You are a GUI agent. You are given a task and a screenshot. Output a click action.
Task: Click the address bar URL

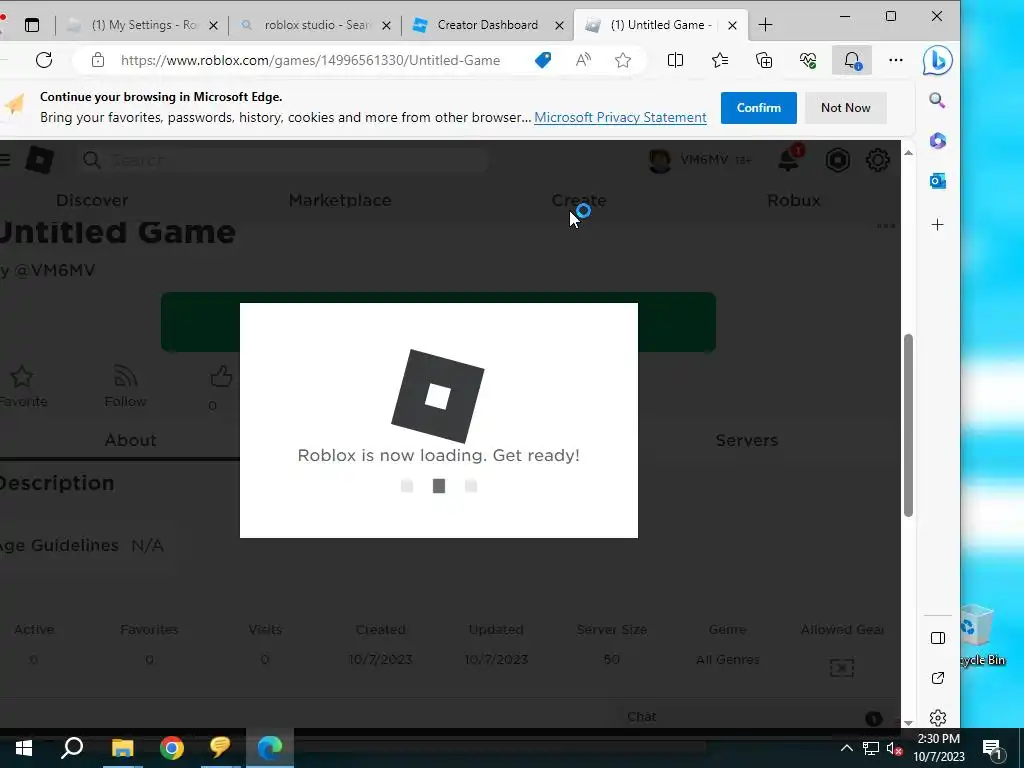310,60
